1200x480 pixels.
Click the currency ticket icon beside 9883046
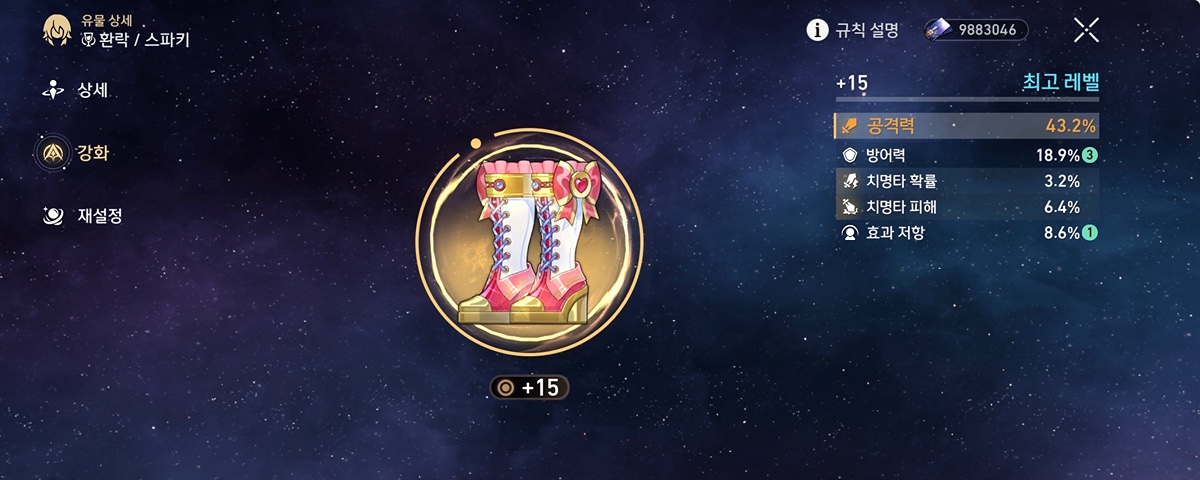[x=938, y=30]
